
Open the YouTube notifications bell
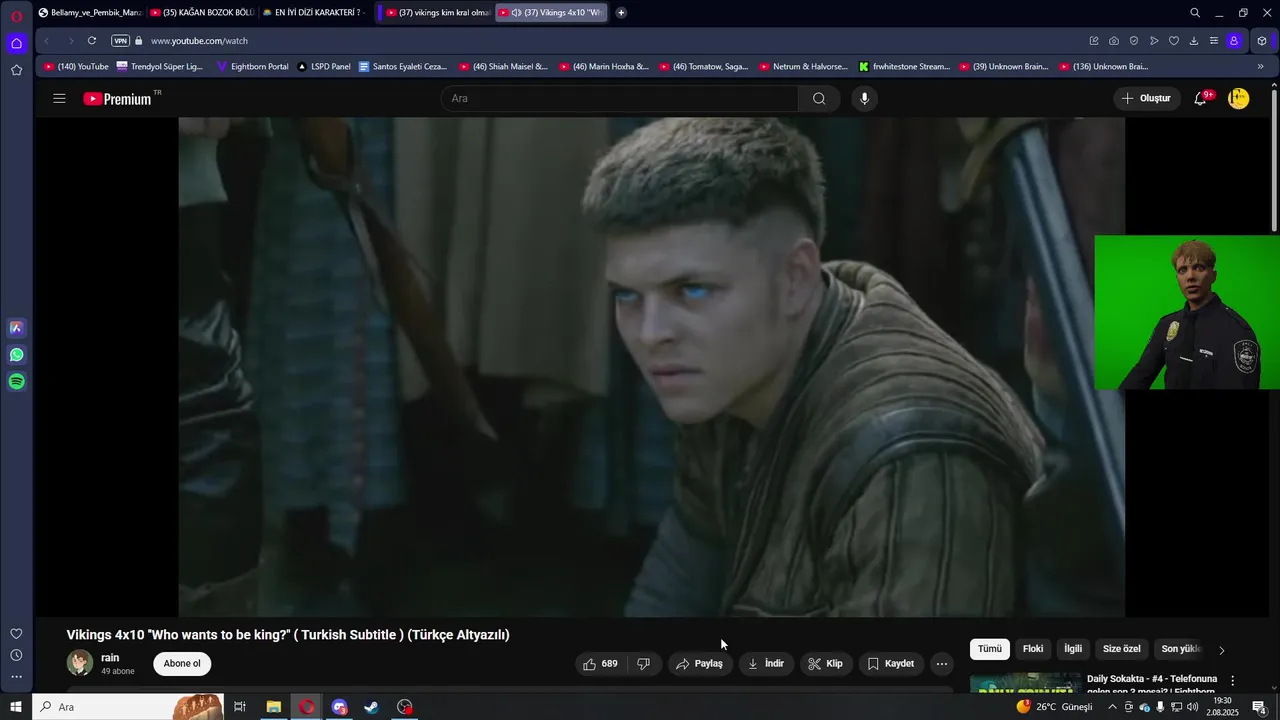coord(1201,98)
